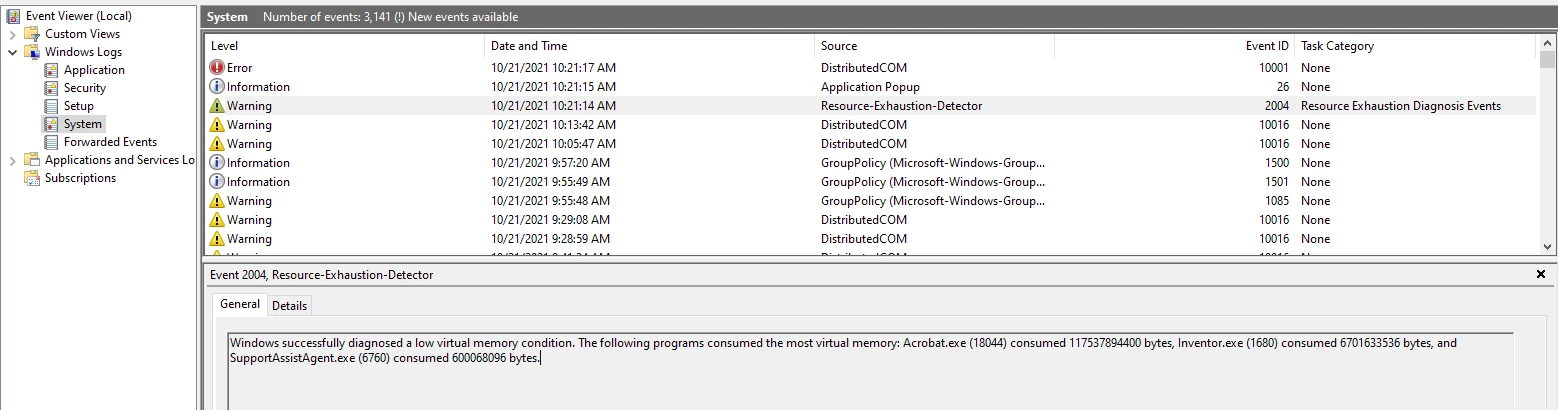Screen dimensions: 1558x410
Task: Click the Custom Views folder icon
Action: (x=31, y=34)
